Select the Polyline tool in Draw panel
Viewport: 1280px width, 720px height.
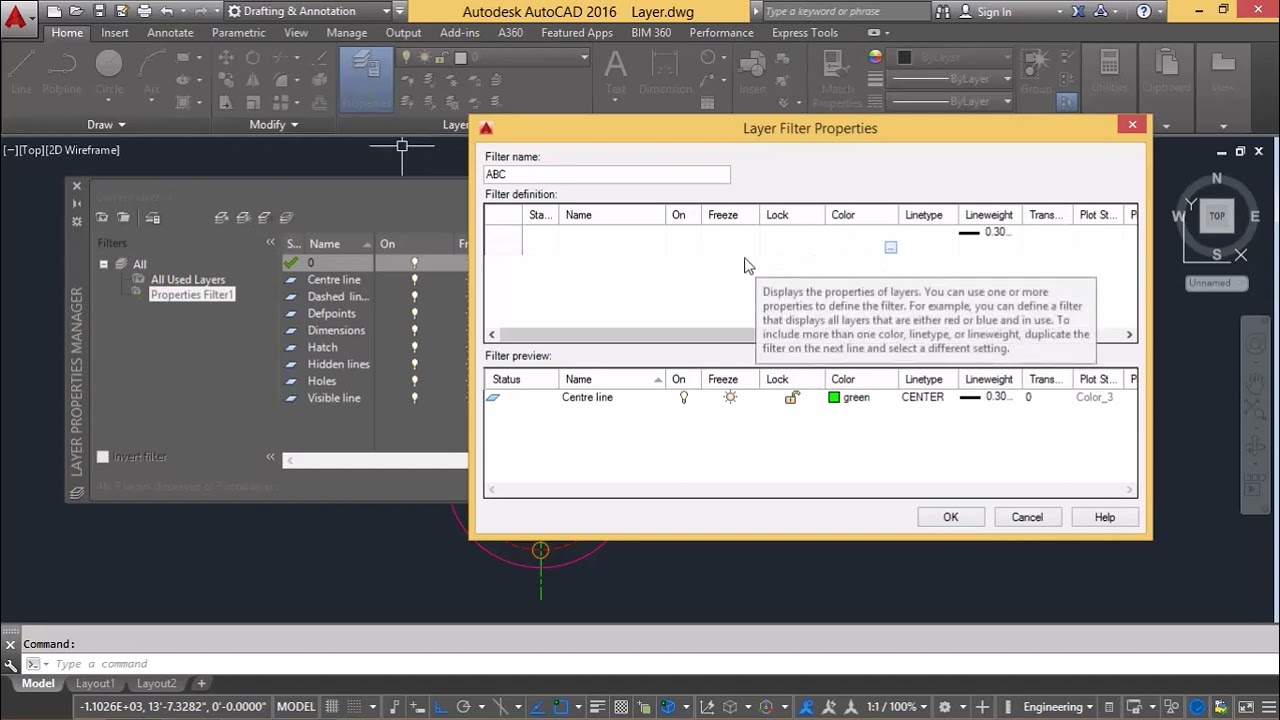pos(62,72)
